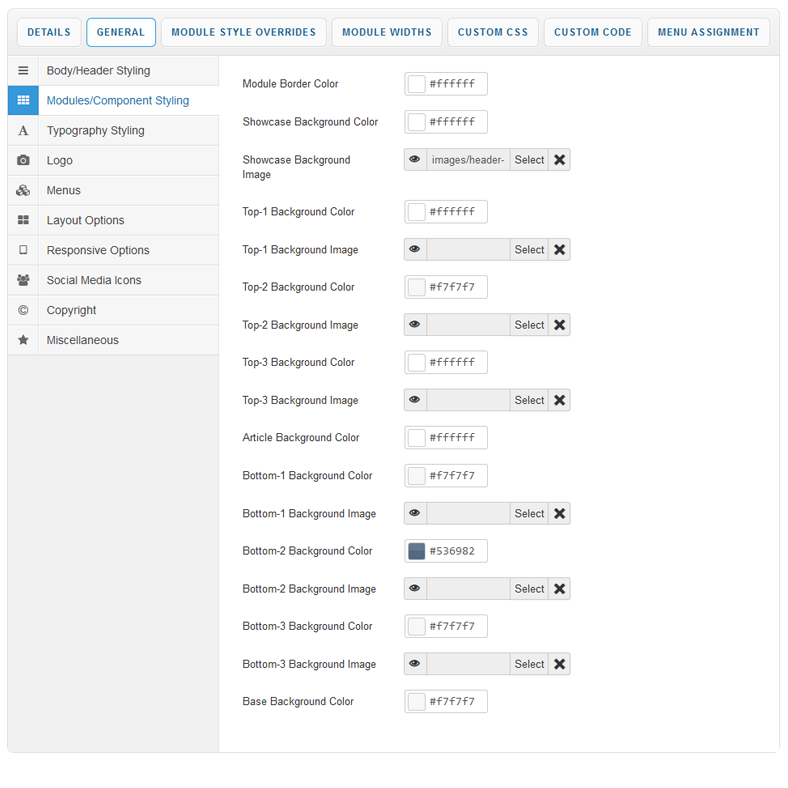Click the Responsive Options tablet icon
The width and height of the screenshot is (788, 788).
coord(23,251)
